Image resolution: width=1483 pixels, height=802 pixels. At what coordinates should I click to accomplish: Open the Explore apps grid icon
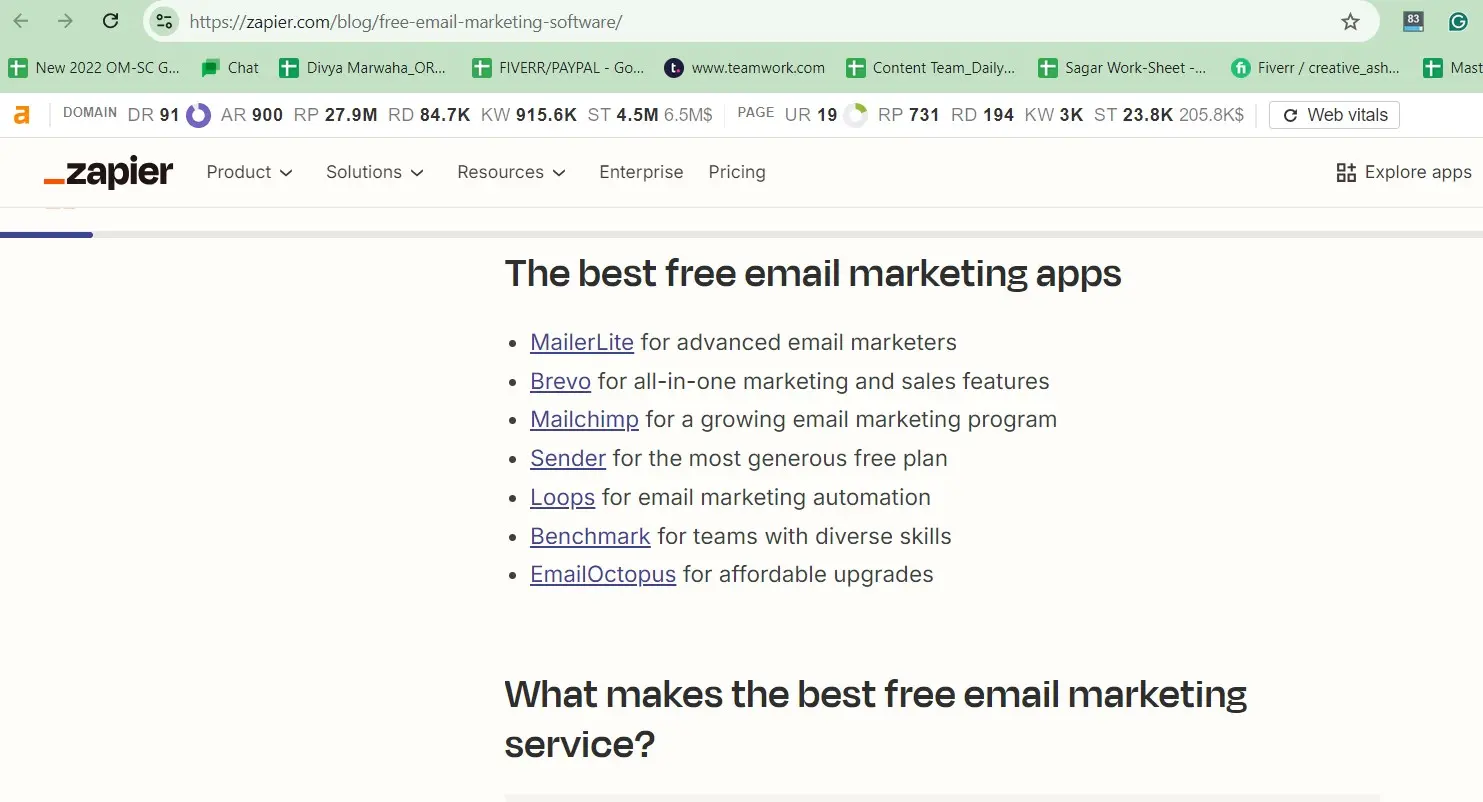[x=1346, y=172]
